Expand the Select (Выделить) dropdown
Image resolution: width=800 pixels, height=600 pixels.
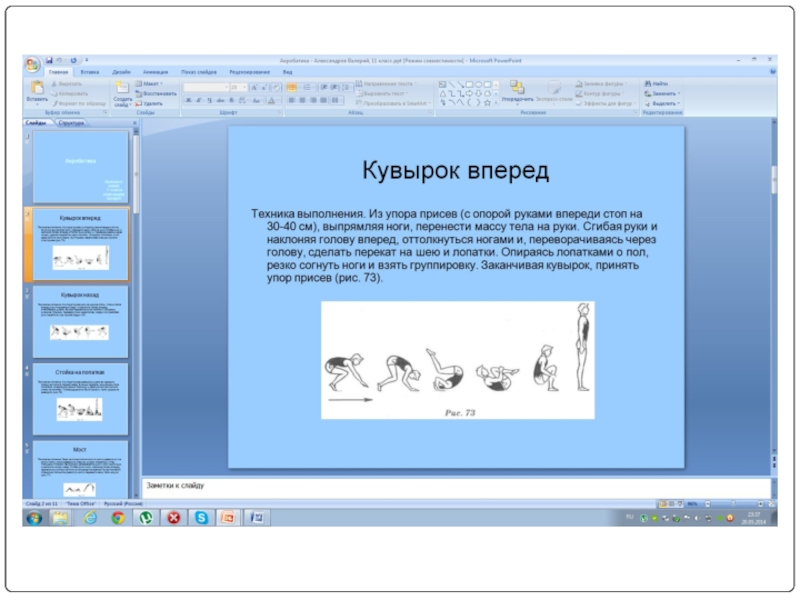coord(664,103)
